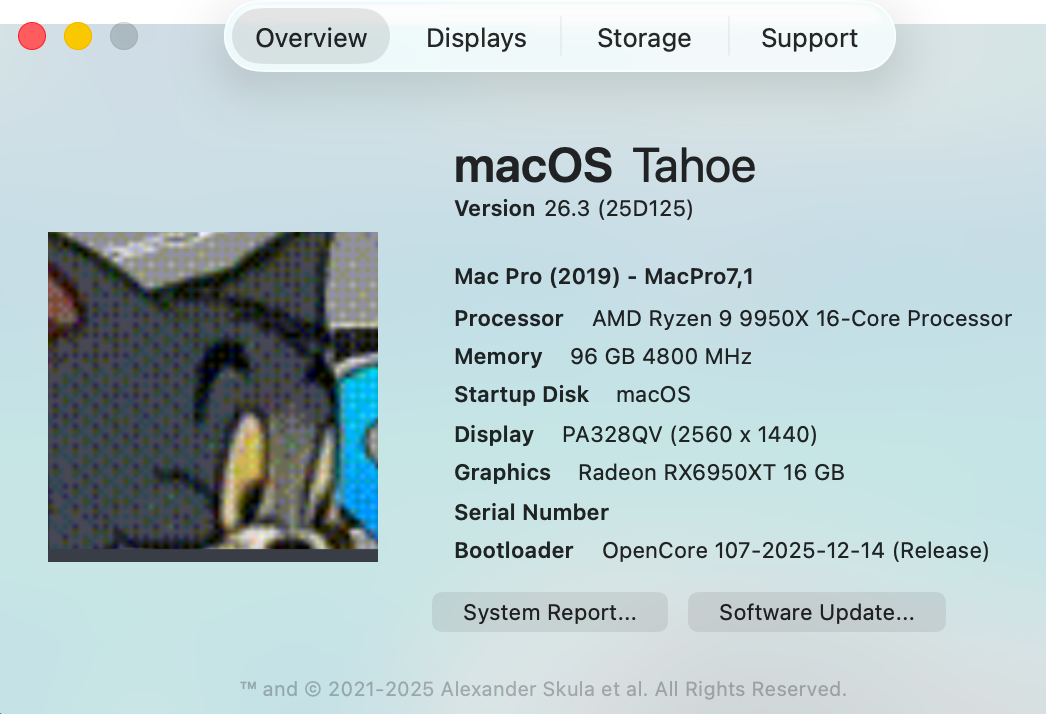The width and height of the screenshot is (1046, 714).
Task: Open the Displays tab
Action: [x=476, y=38]
